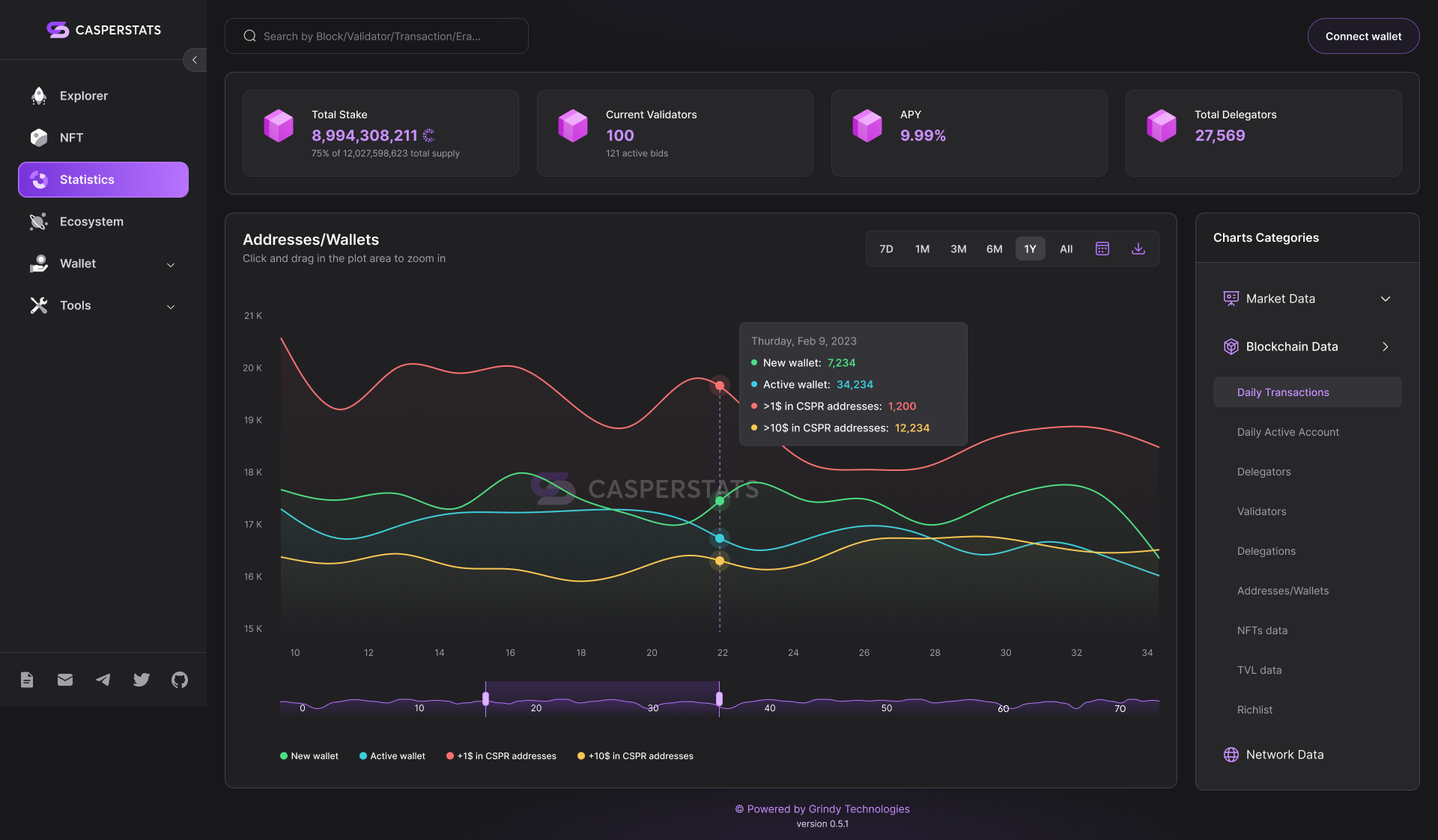Select the 6M time range tab
1438x840 pixels.
tap(994, 249)
